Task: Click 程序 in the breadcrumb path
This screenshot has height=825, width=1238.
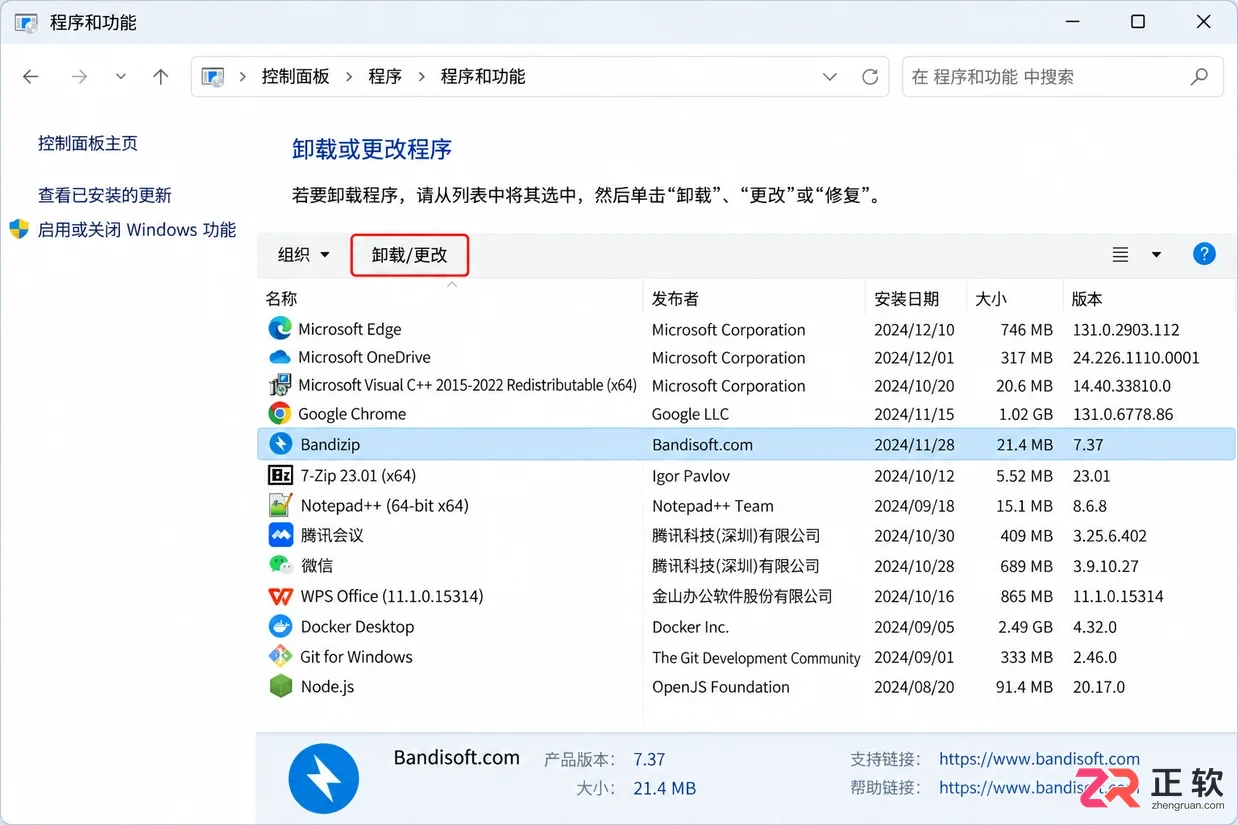Action: [x=384, y=77]
